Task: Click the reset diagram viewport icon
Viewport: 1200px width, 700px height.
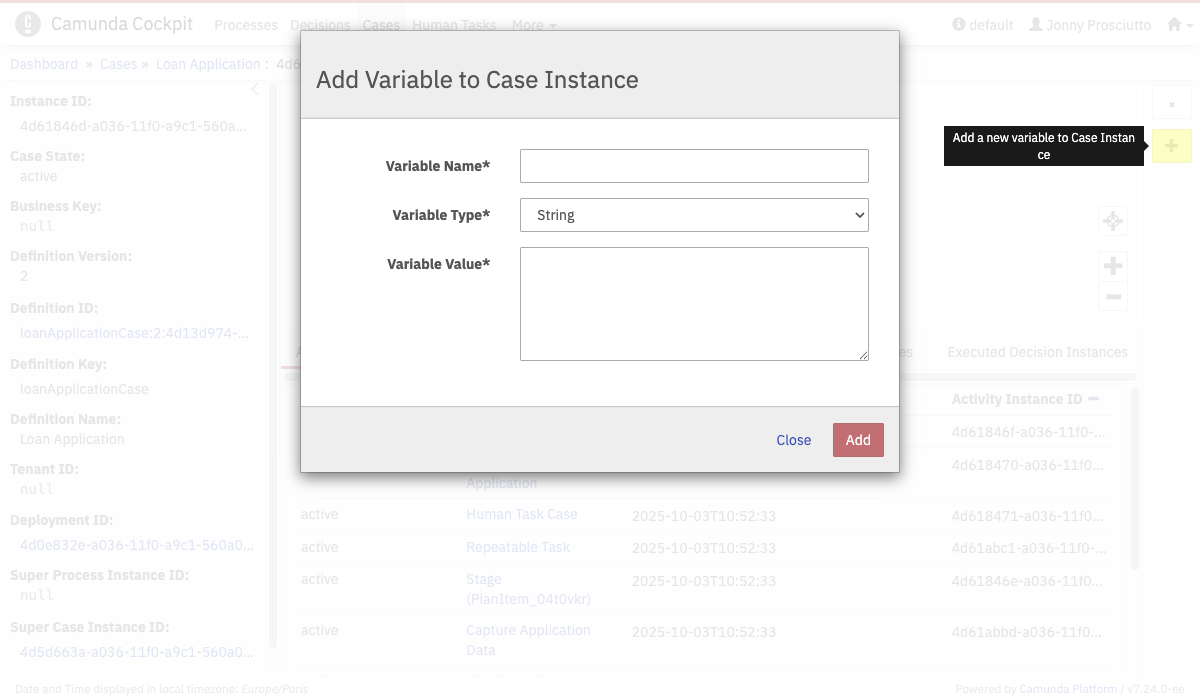Action: 1112,221
